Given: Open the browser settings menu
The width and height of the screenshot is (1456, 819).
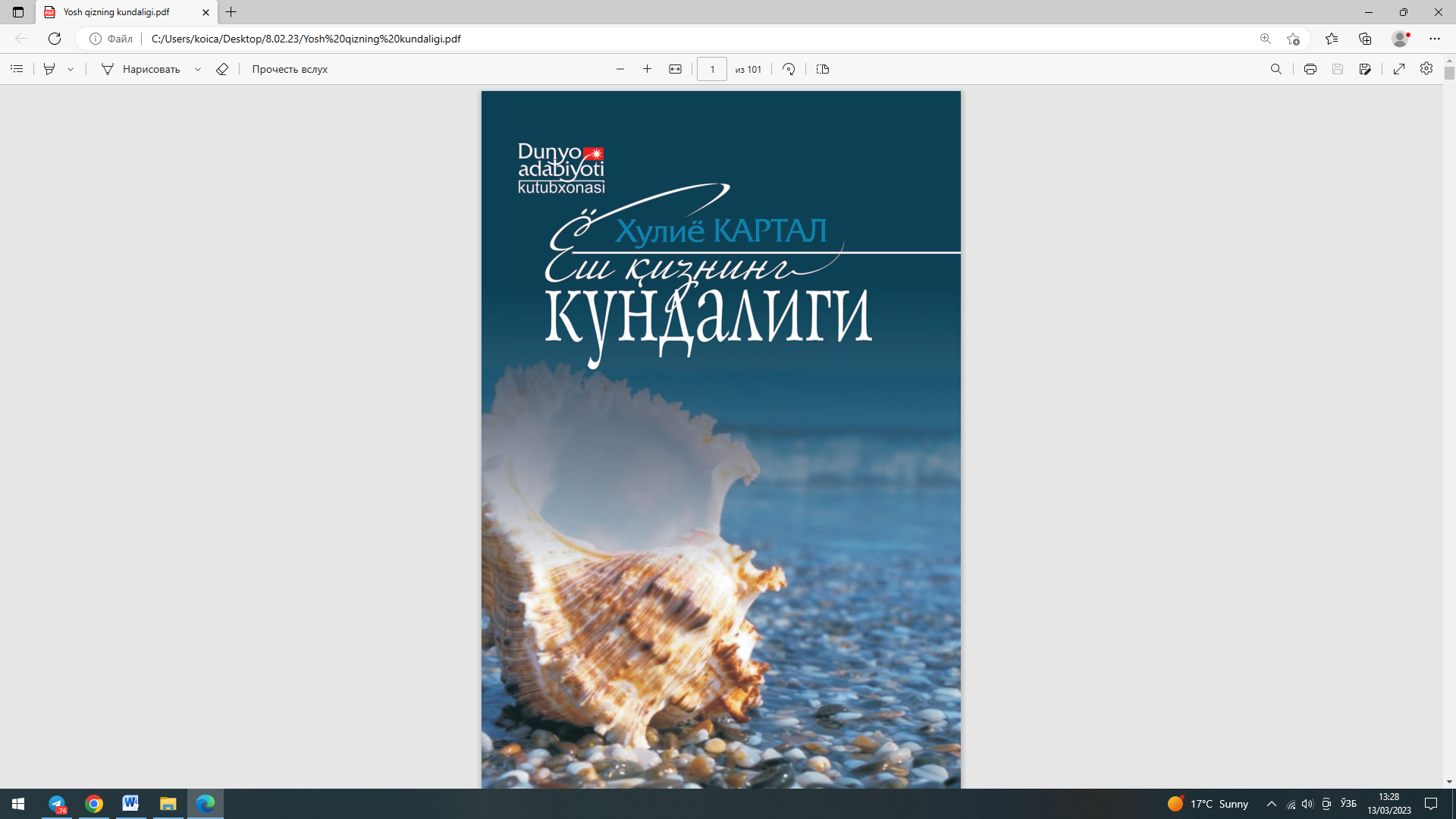Looking at the screenshot, I should tap(1436, 38).
